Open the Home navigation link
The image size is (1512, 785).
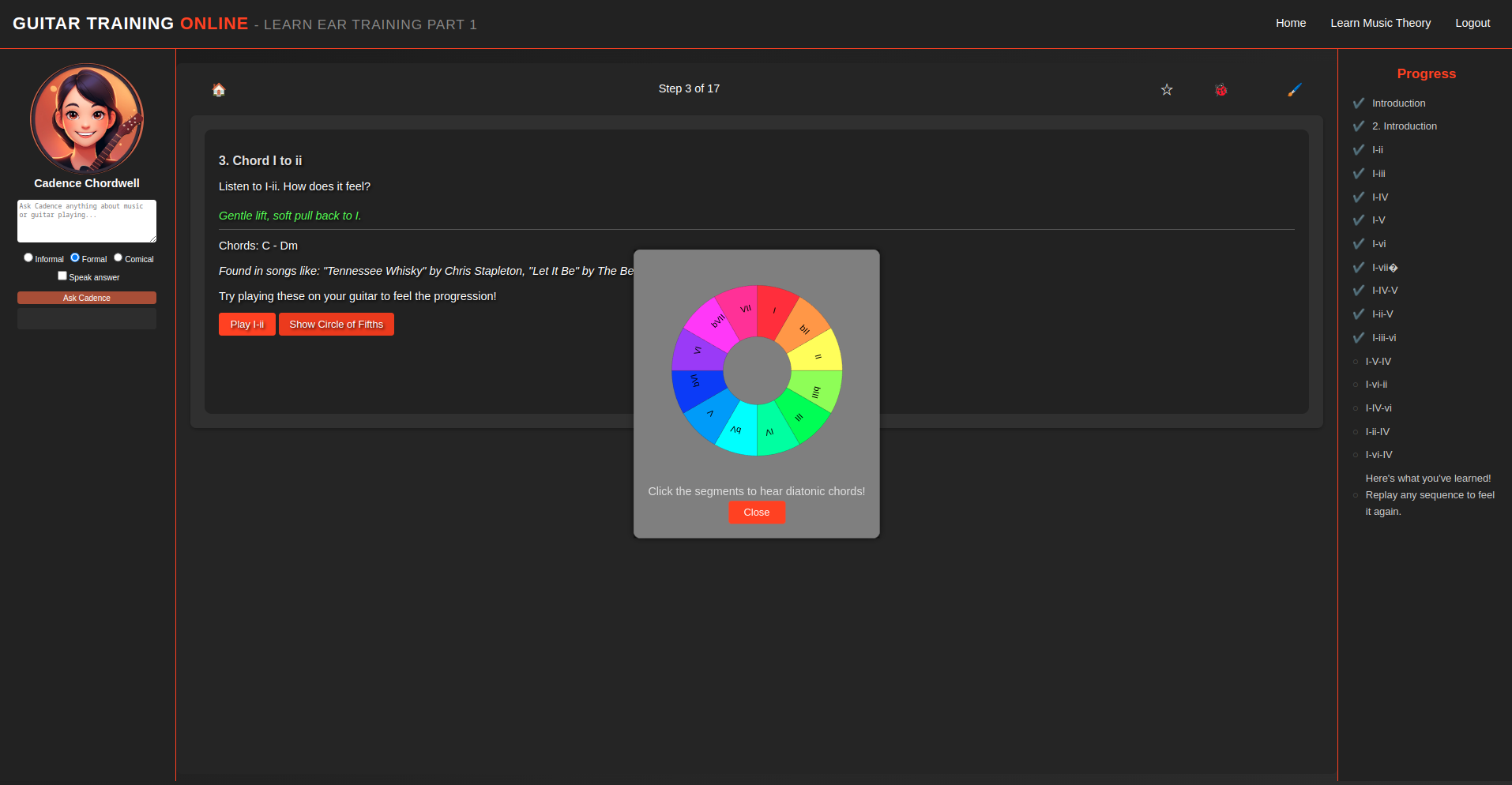1290,23
